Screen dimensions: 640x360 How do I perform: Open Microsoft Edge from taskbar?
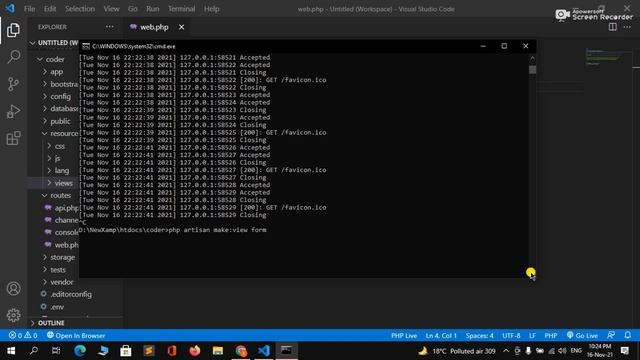pyautogui.click(x=80, y=351)
